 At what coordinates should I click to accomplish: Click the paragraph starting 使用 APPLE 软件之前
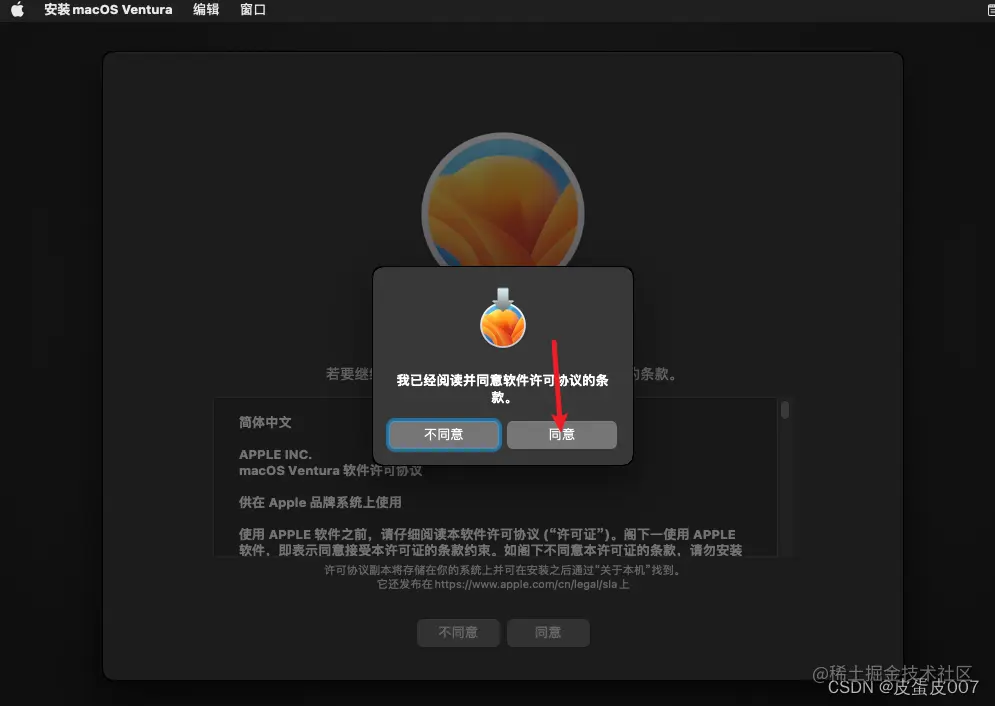tap(491, 542)
